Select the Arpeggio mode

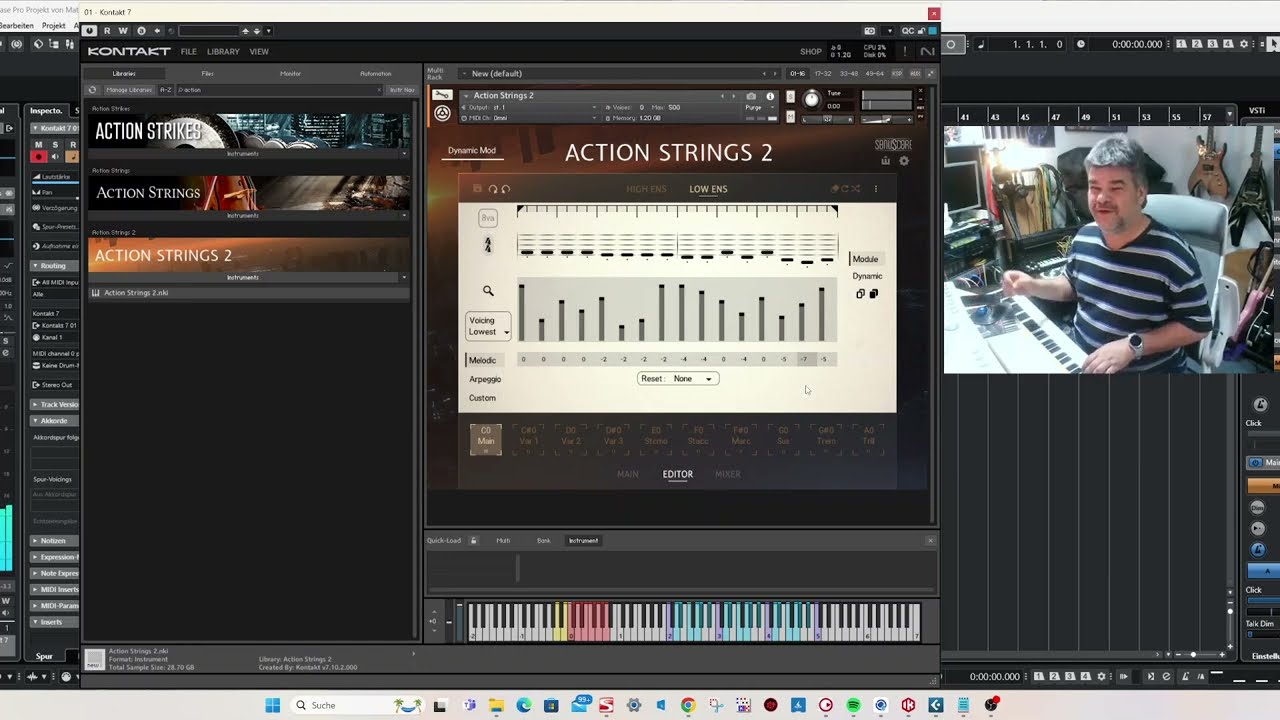[485, 379]
